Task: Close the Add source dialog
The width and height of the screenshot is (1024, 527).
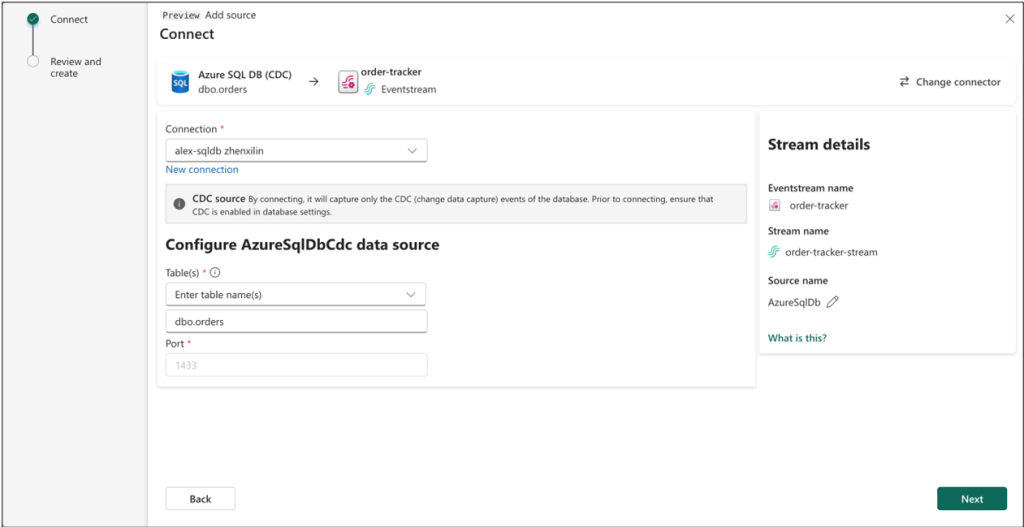Action: 1010,19
